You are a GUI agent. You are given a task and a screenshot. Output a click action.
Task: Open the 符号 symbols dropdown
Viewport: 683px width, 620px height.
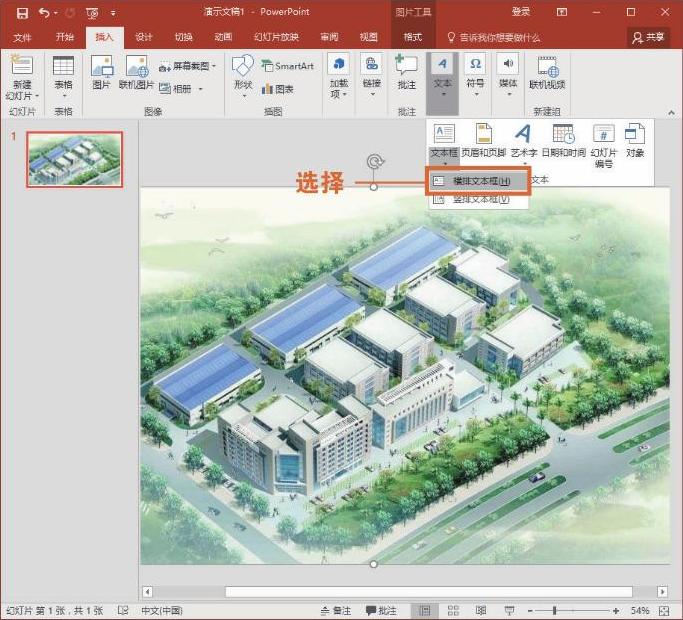(x=475, y=75)
